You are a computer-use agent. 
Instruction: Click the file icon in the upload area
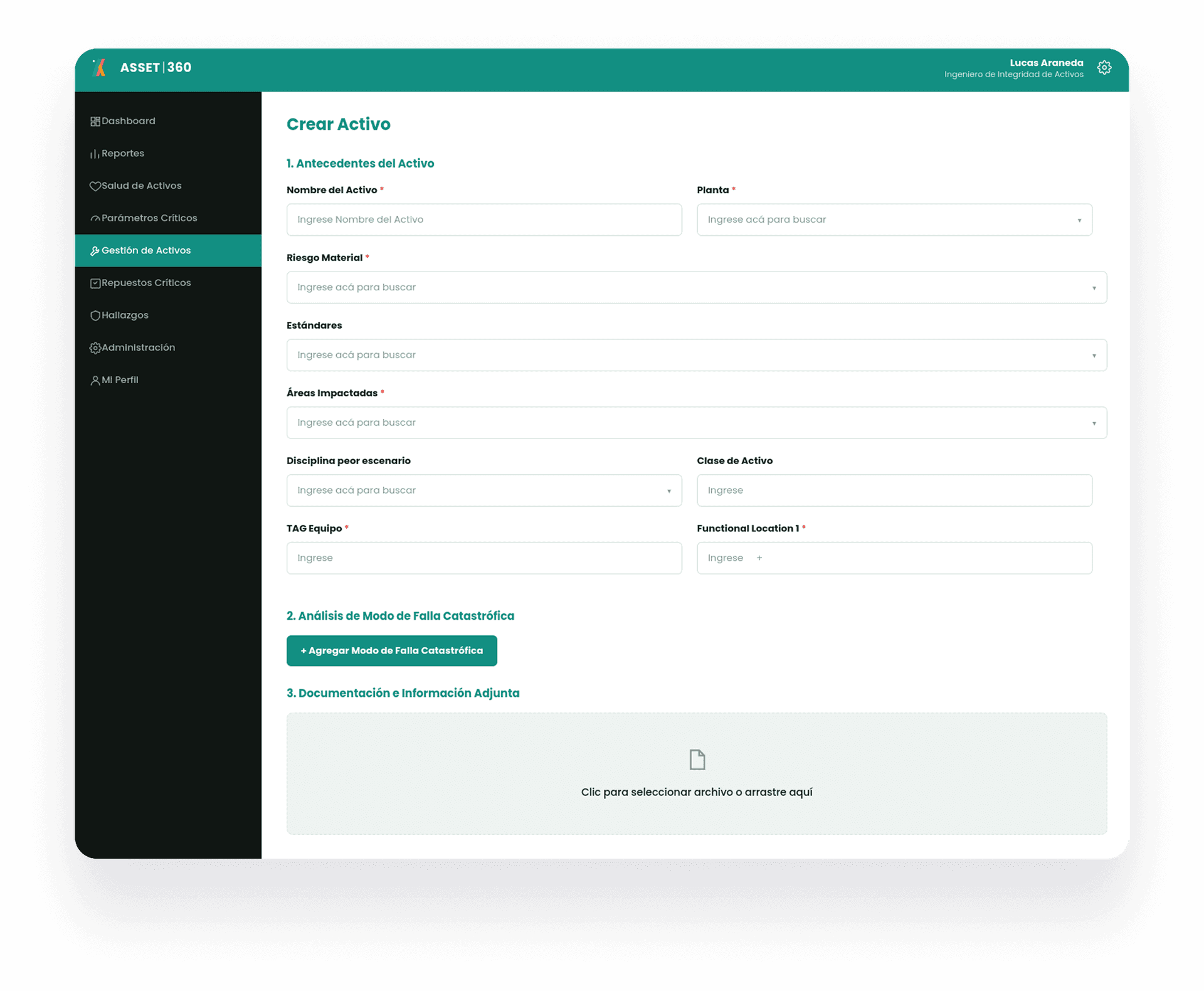(x=697, y=760)
